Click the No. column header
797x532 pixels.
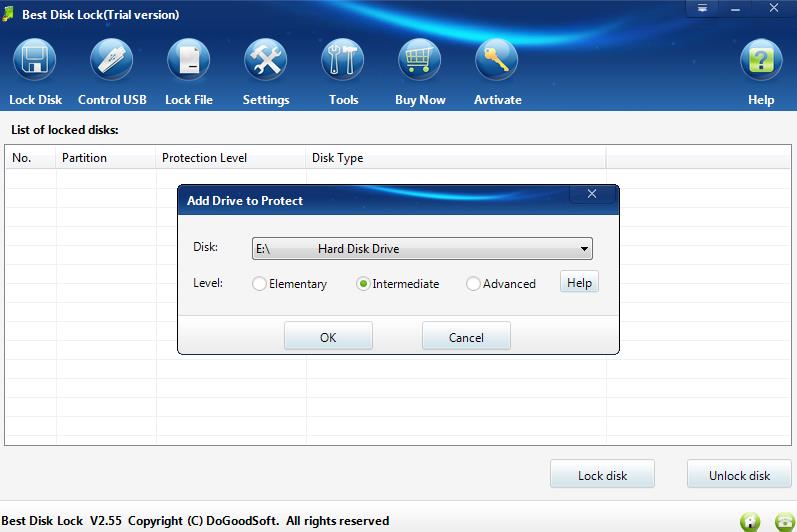tap(30, 158)
